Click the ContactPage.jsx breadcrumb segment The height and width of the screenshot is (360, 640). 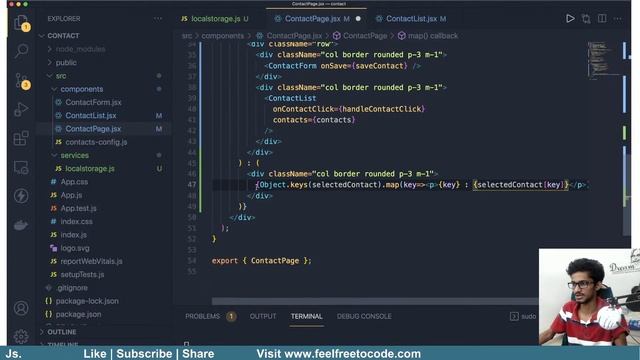294,36
